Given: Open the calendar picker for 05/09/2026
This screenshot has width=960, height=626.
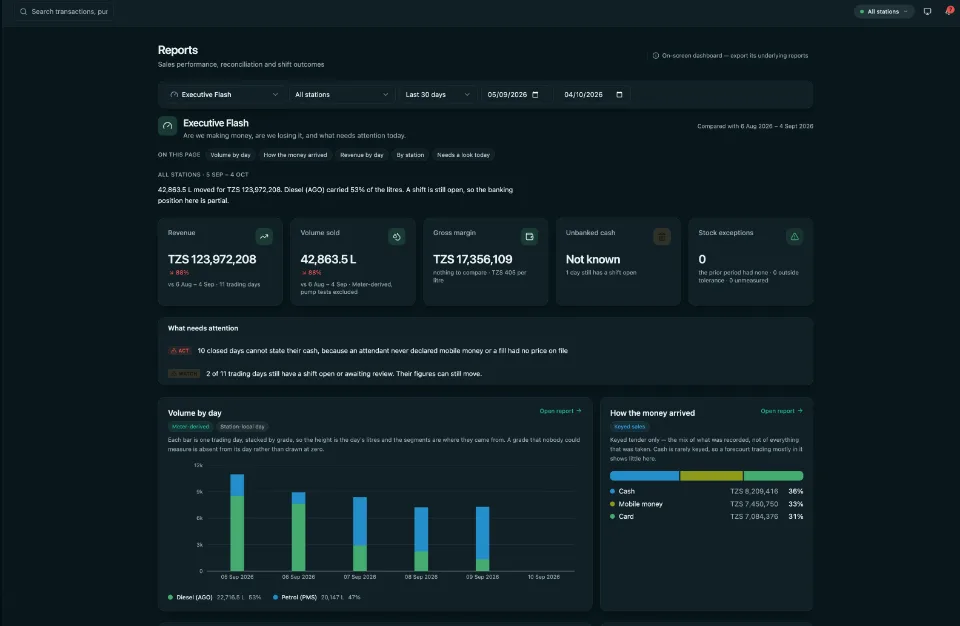Looking at the screenshot, I should pos(535,95).
